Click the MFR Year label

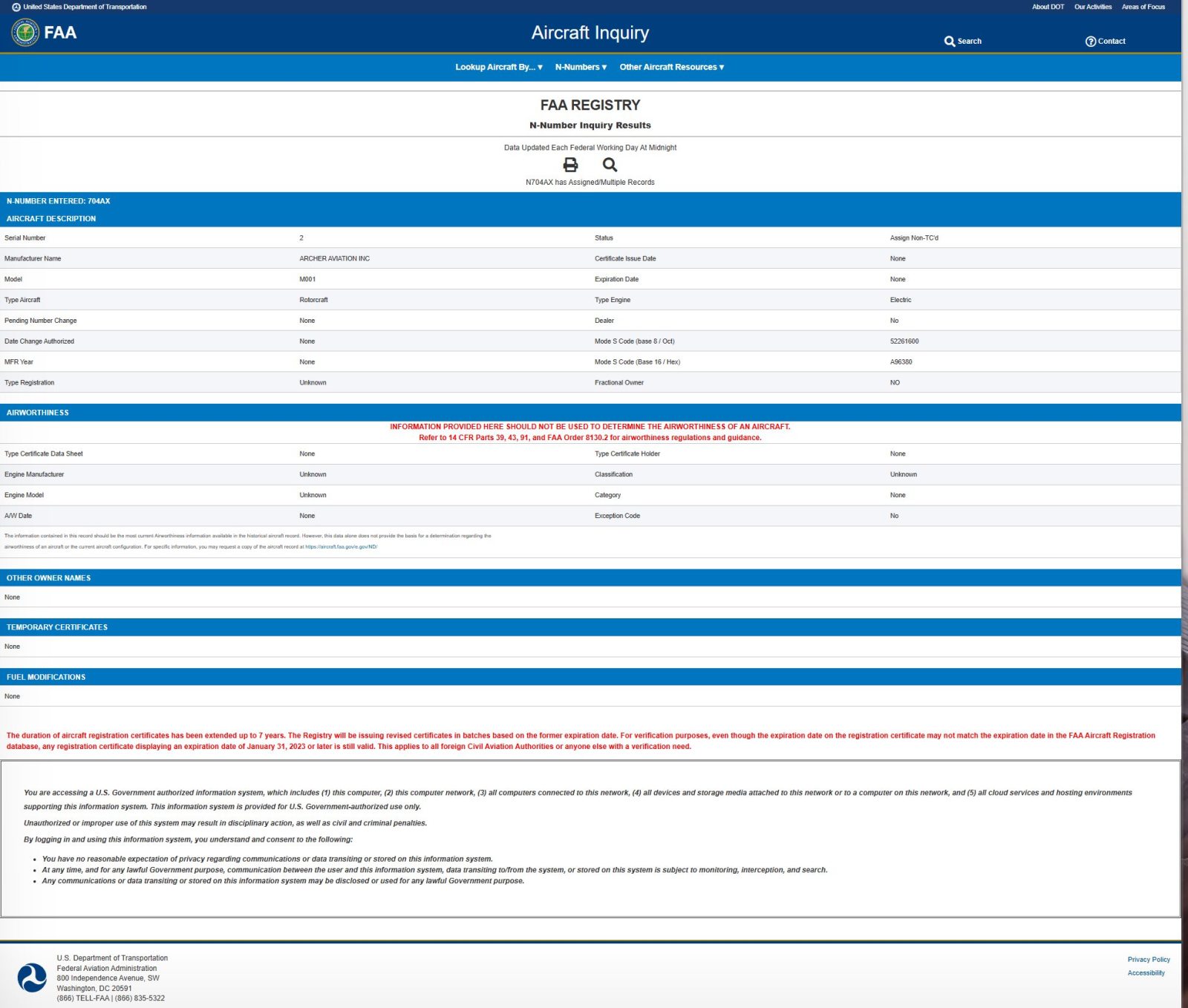tap(19, 362)
